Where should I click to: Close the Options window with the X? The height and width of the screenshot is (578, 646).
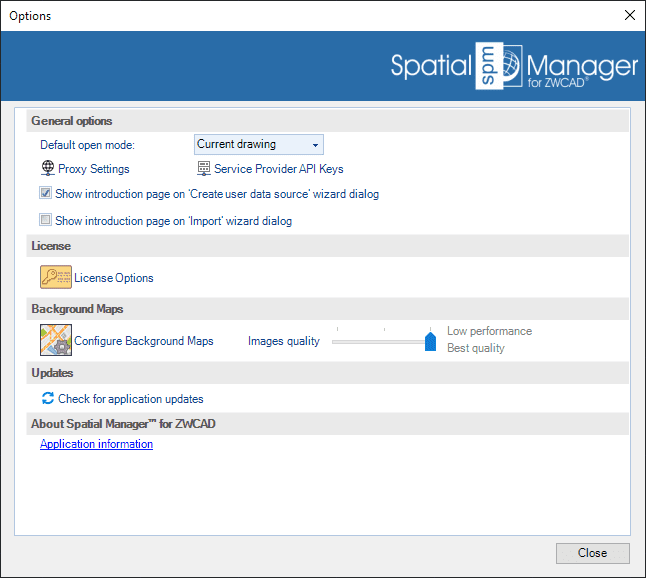[629, 15]
